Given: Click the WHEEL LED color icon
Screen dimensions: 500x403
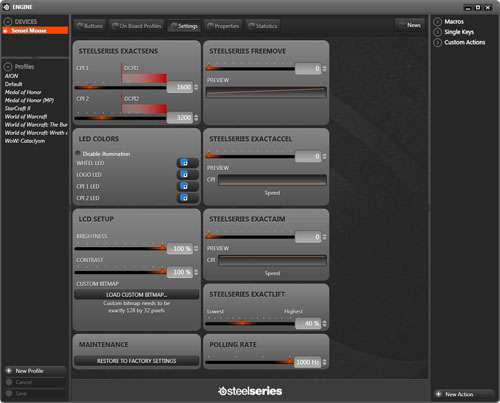Looking at the screenshot, I should 184,163.
